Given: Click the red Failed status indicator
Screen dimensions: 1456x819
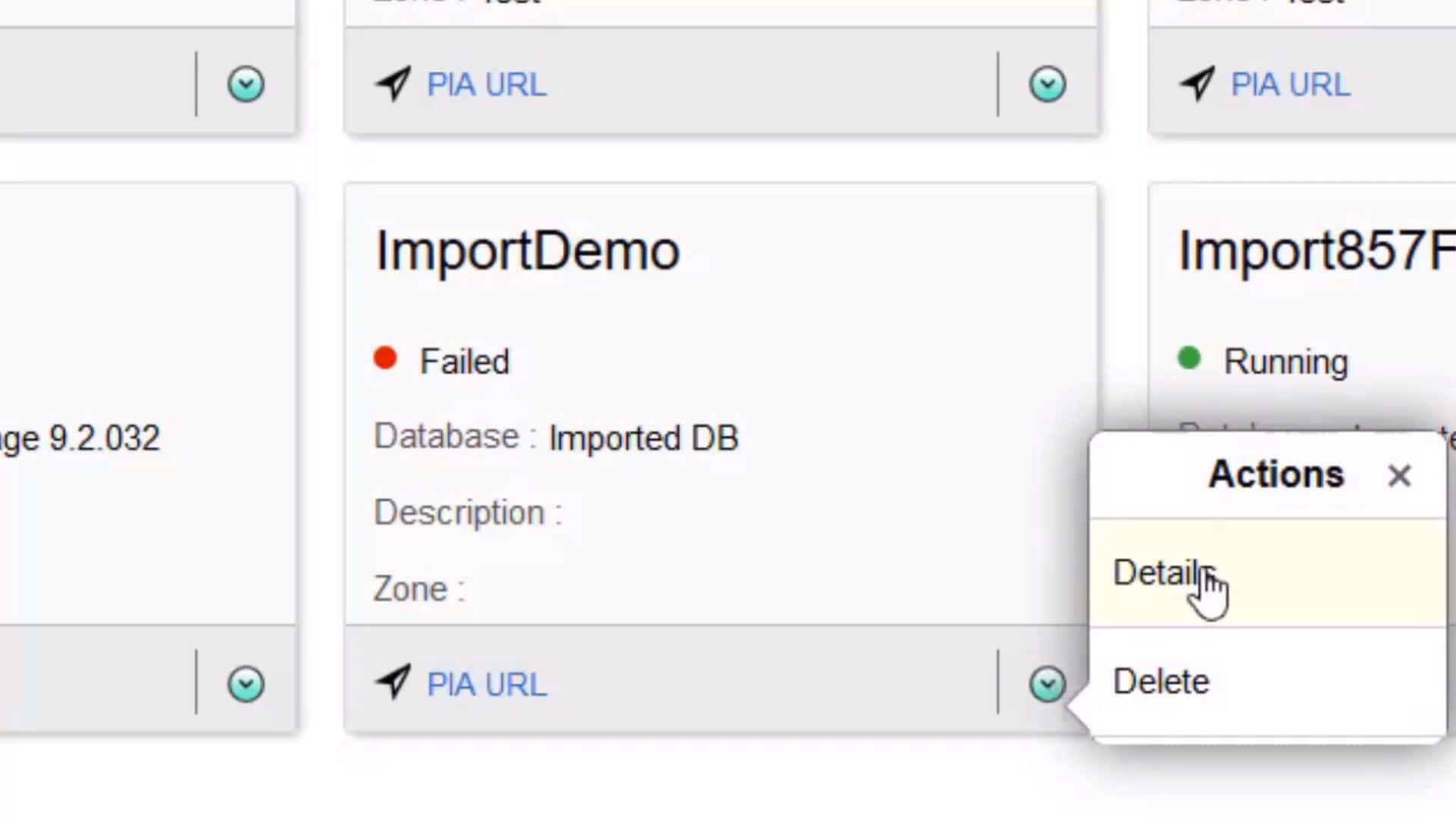Looking at the screenshot, I should pyautogui.click(x=385, y=359).
